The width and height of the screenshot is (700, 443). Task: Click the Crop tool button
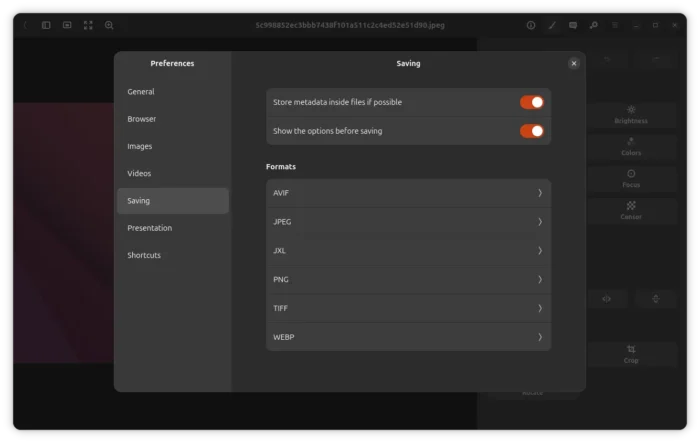coord(630,355)
